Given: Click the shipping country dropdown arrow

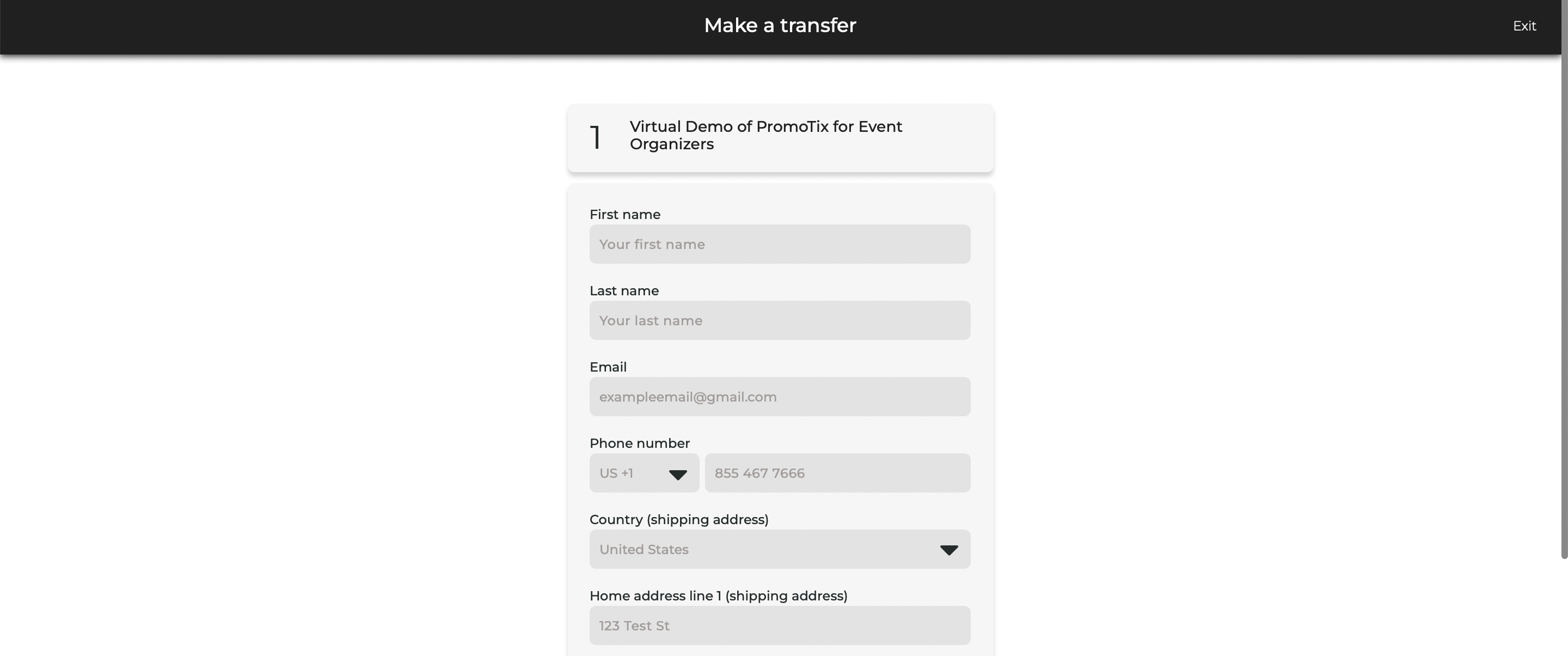Looking at the screenshot, I should 948,550.
